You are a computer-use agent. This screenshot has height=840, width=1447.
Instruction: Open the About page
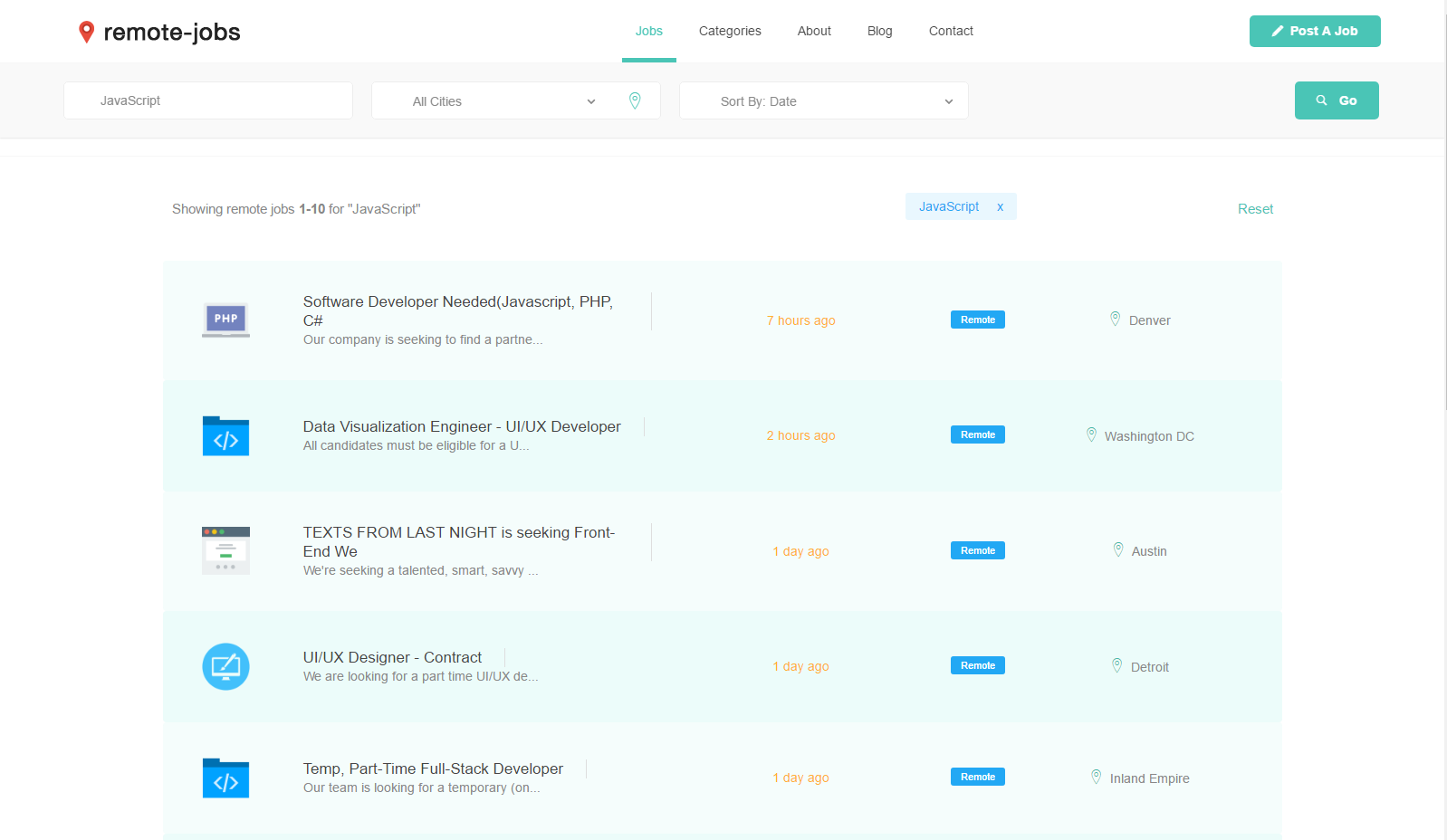(x=814, y=31)
